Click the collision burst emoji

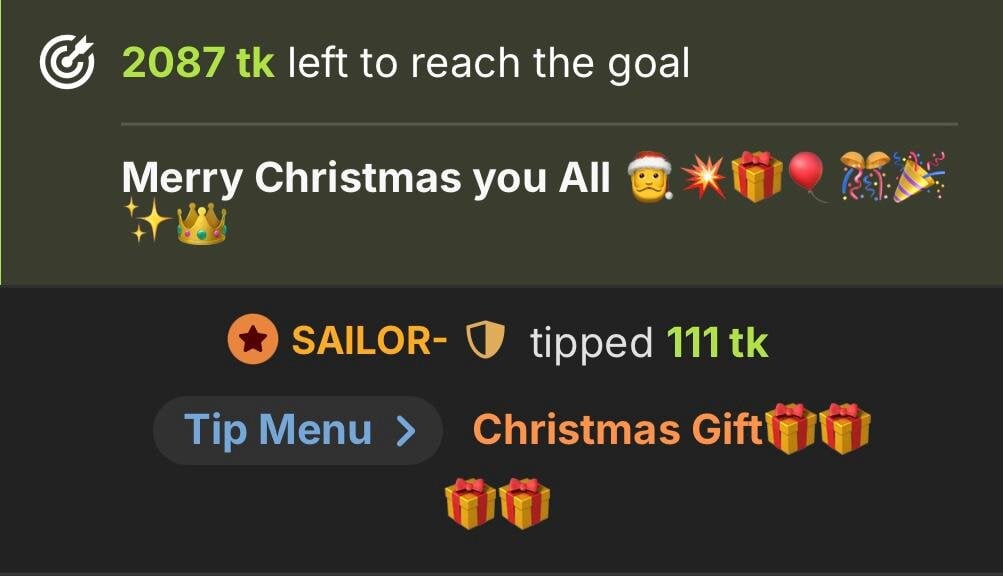(x=703, y=177)
